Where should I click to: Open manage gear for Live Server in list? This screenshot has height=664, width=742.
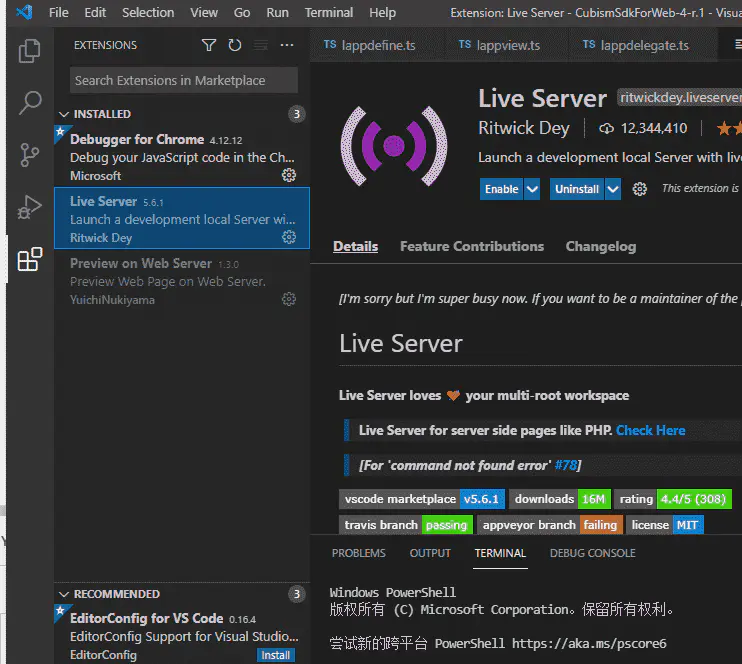[289, 237]
